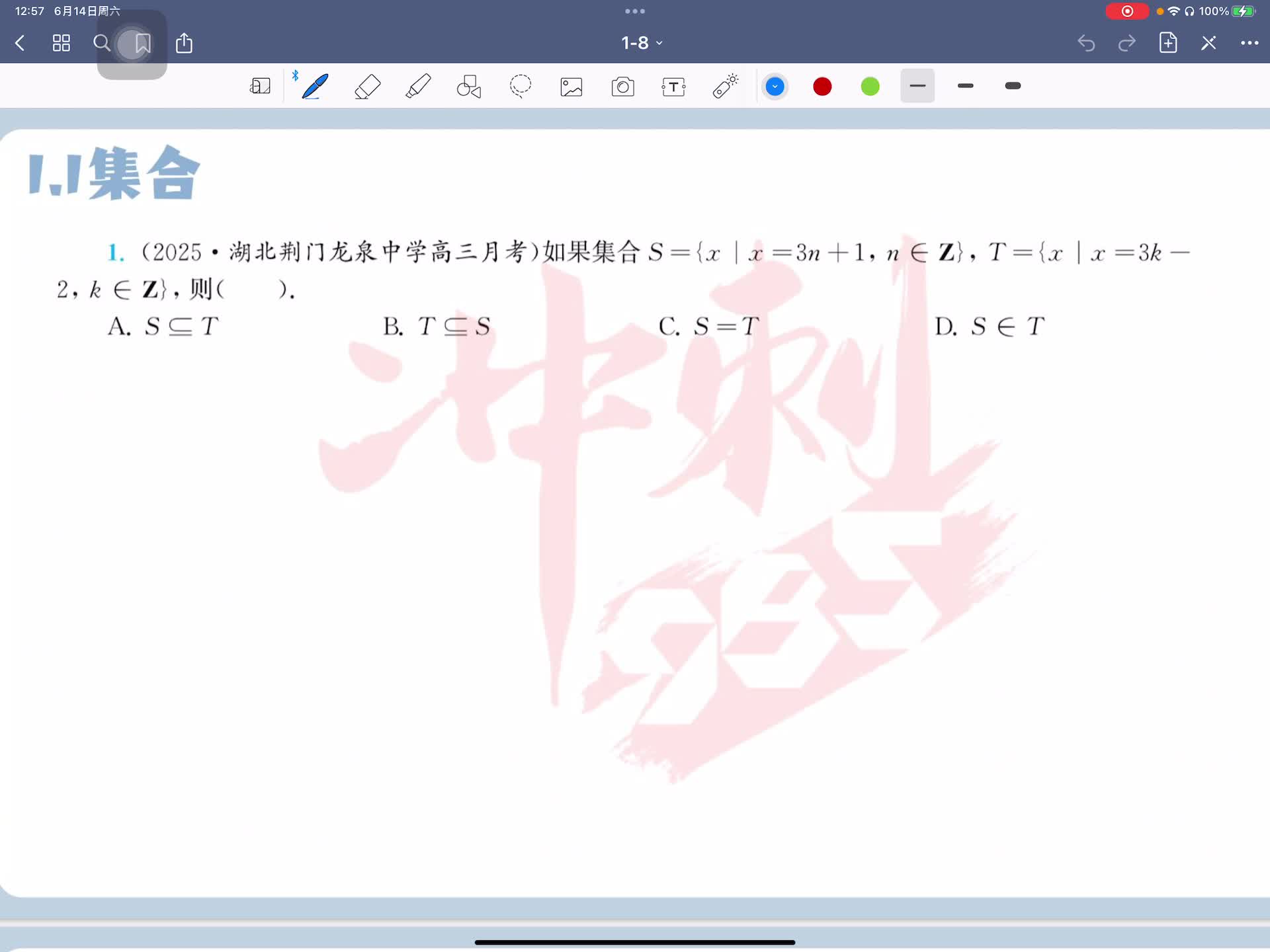Toggle the zoom window tool
This screenshot has width=1270, height=952.
point(260,86)
